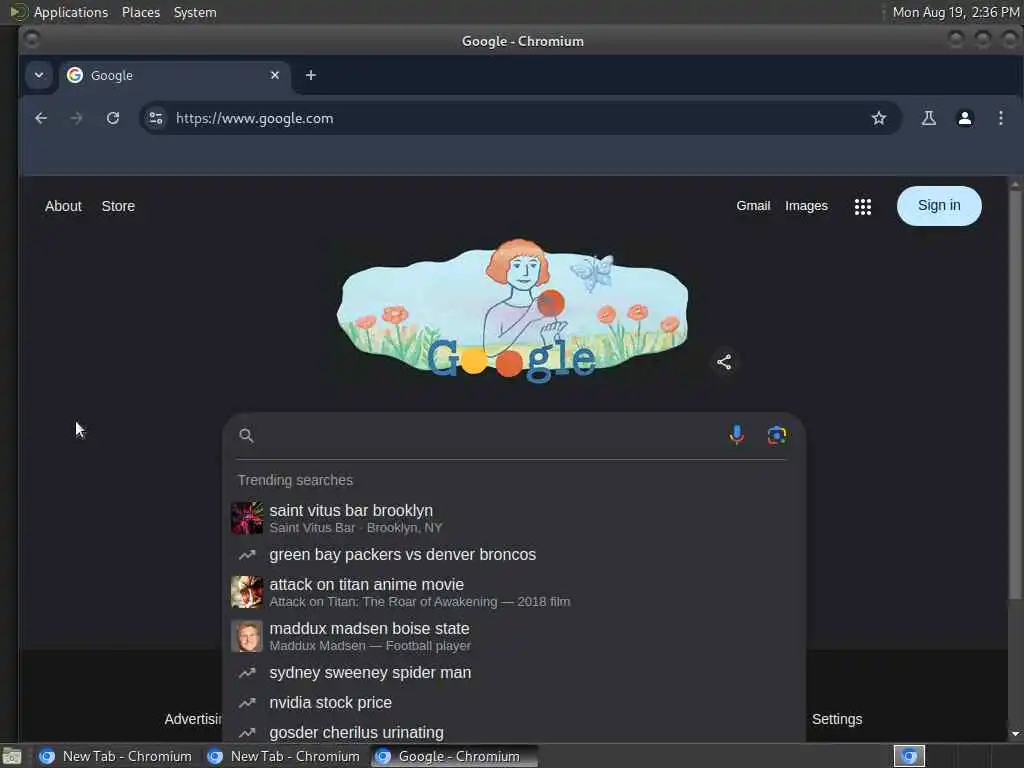Open the Chromium three-dot menu
1024x768 pixels.
tap(1000, 118)
